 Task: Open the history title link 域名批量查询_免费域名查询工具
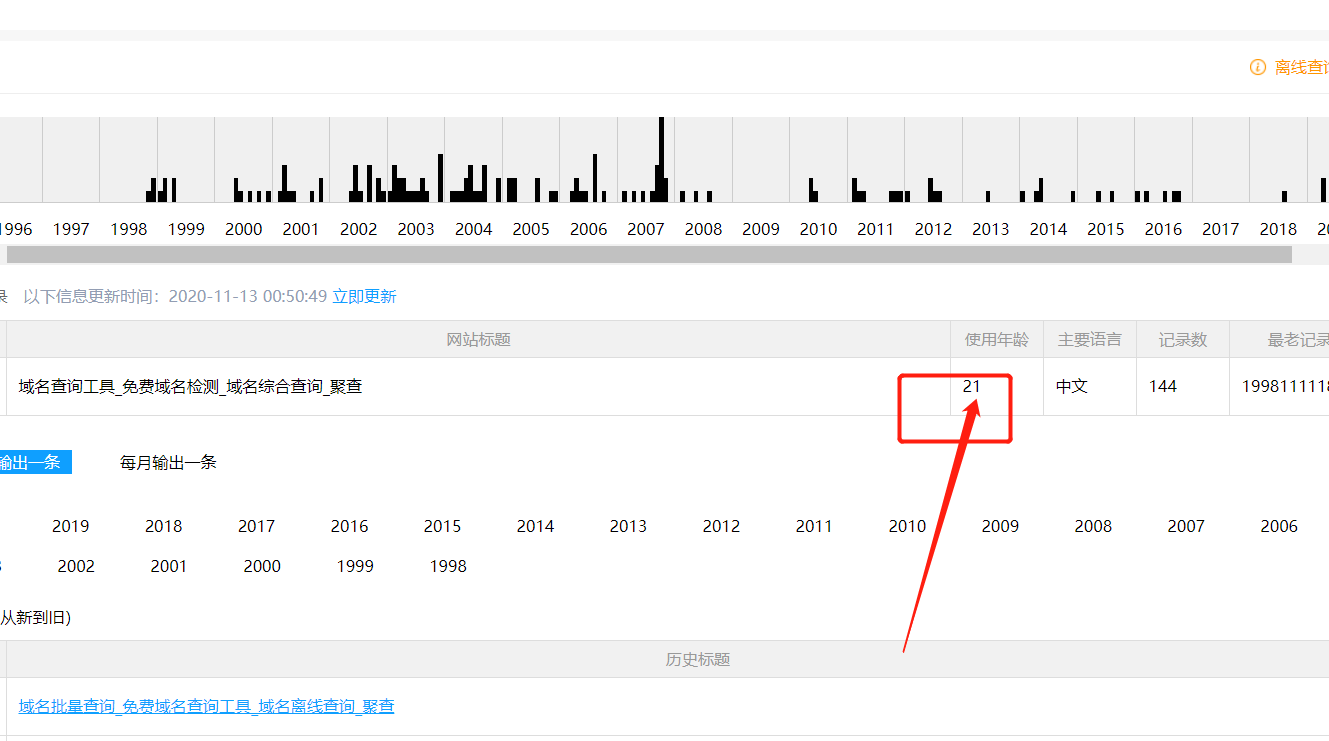click(206, 706)
